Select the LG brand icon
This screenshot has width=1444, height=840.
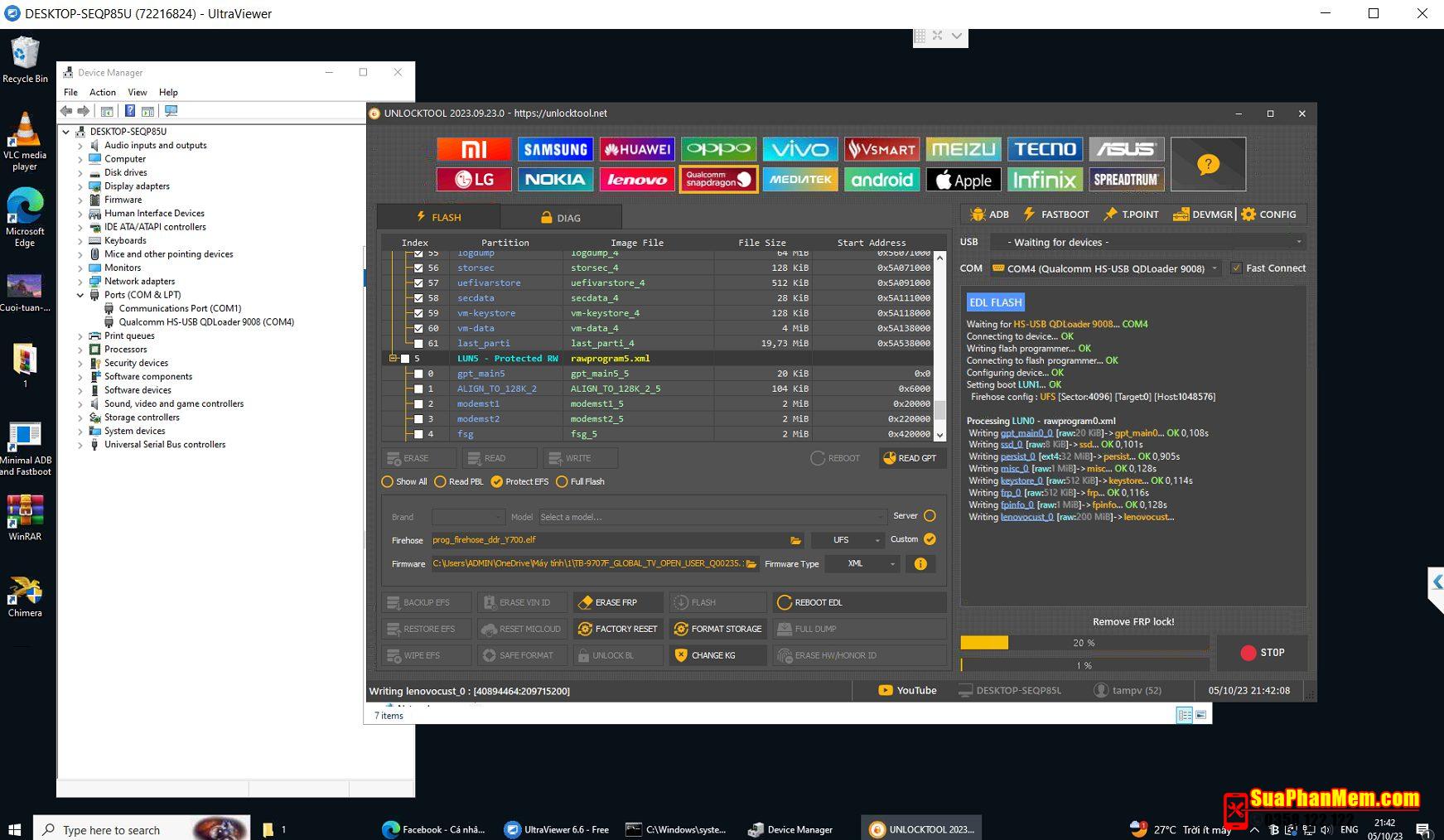pyautogui.click(x=474, y=179)
